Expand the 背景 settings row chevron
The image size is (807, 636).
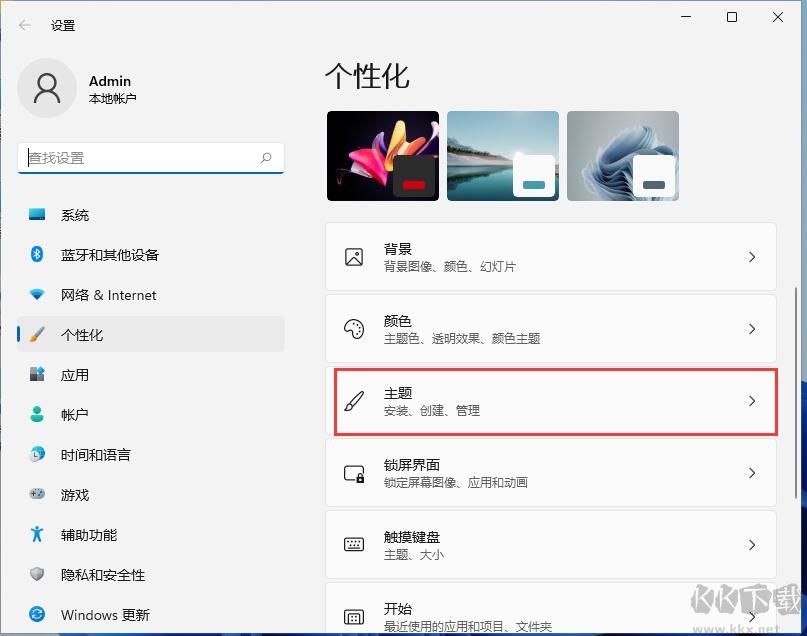click(x=752, y=256)
